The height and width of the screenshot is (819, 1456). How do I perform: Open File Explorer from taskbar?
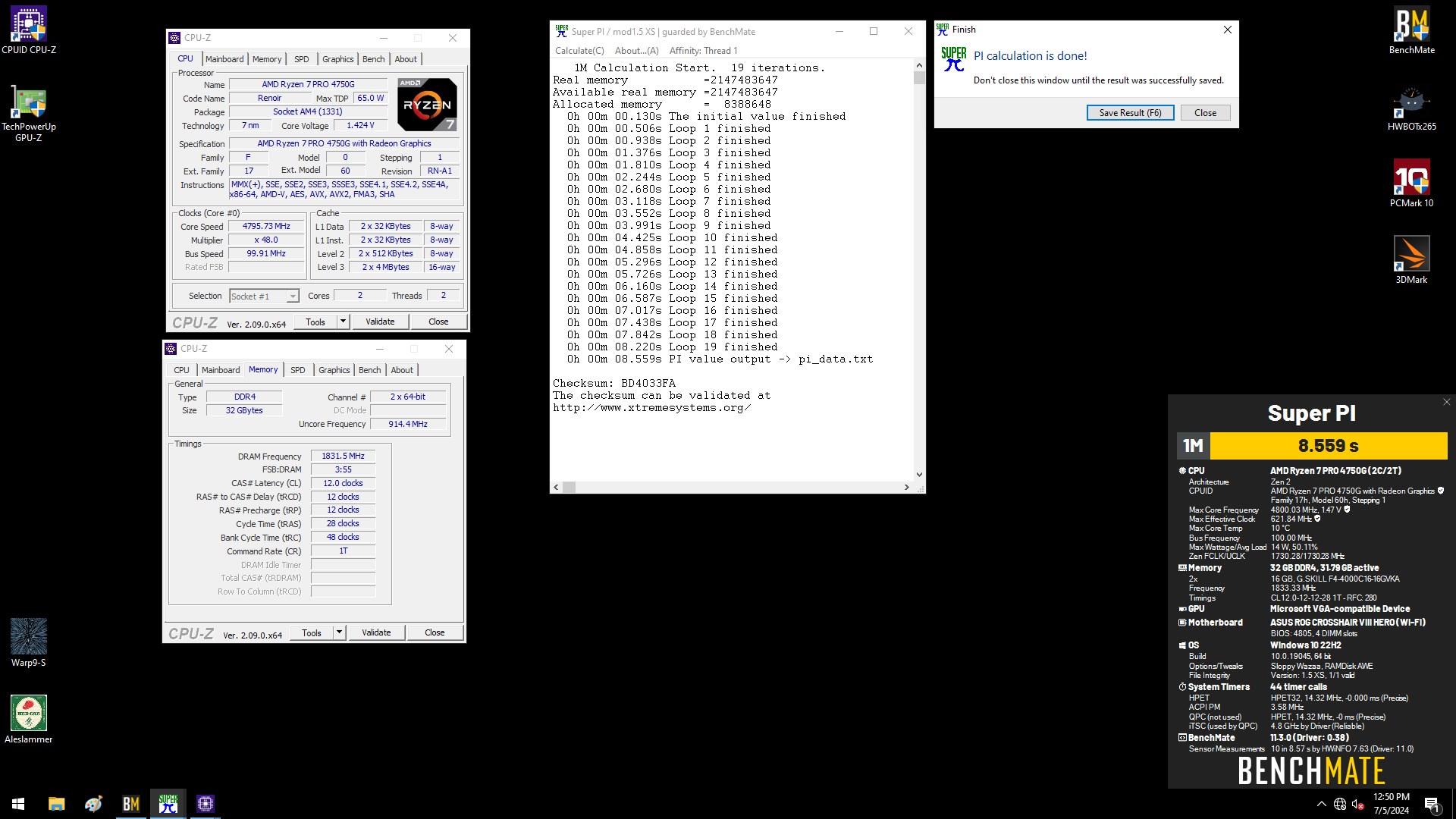56,804
